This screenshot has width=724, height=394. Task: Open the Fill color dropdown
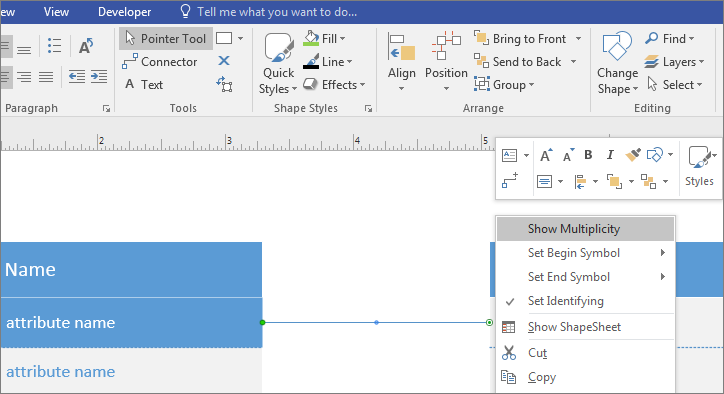(343, 39)
